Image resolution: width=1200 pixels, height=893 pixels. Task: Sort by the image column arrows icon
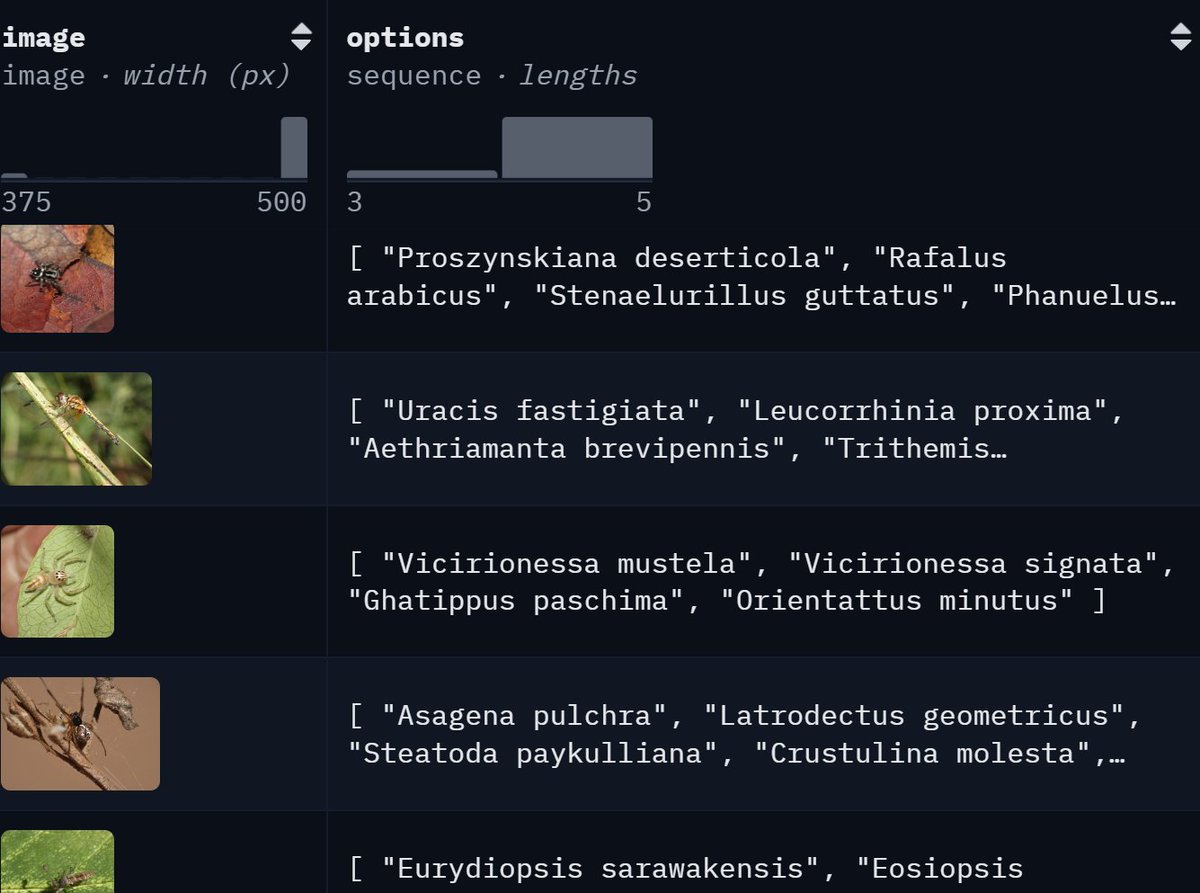click(301, 38)
